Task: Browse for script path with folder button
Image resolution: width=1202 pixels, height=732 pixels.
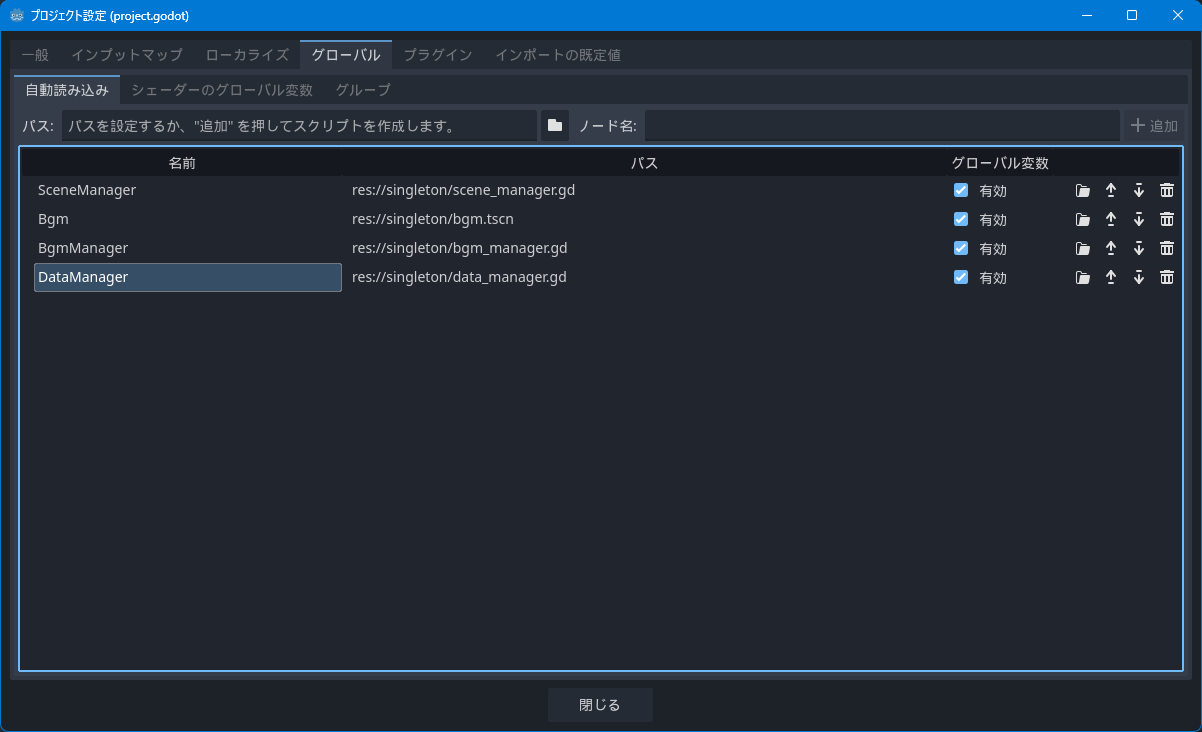Action: pos(555,126)
